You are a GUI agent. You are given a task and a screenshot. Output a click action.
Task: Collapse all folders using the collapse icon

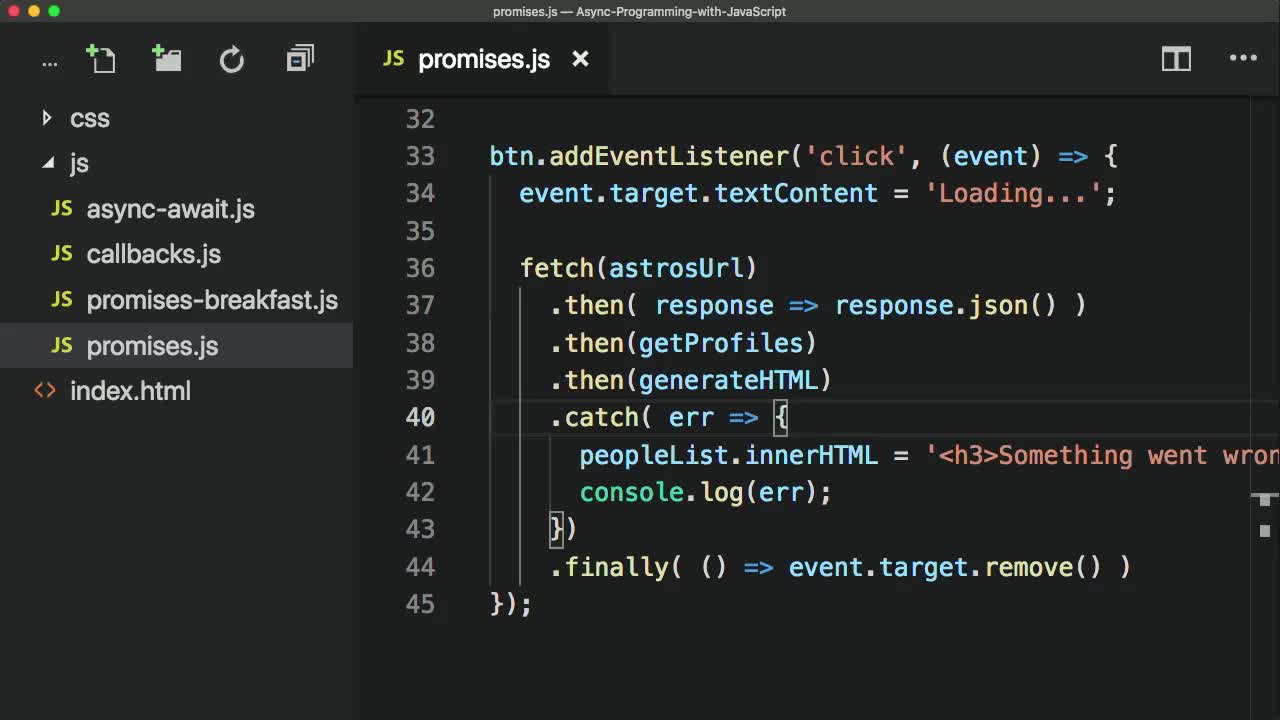point(299,58)
